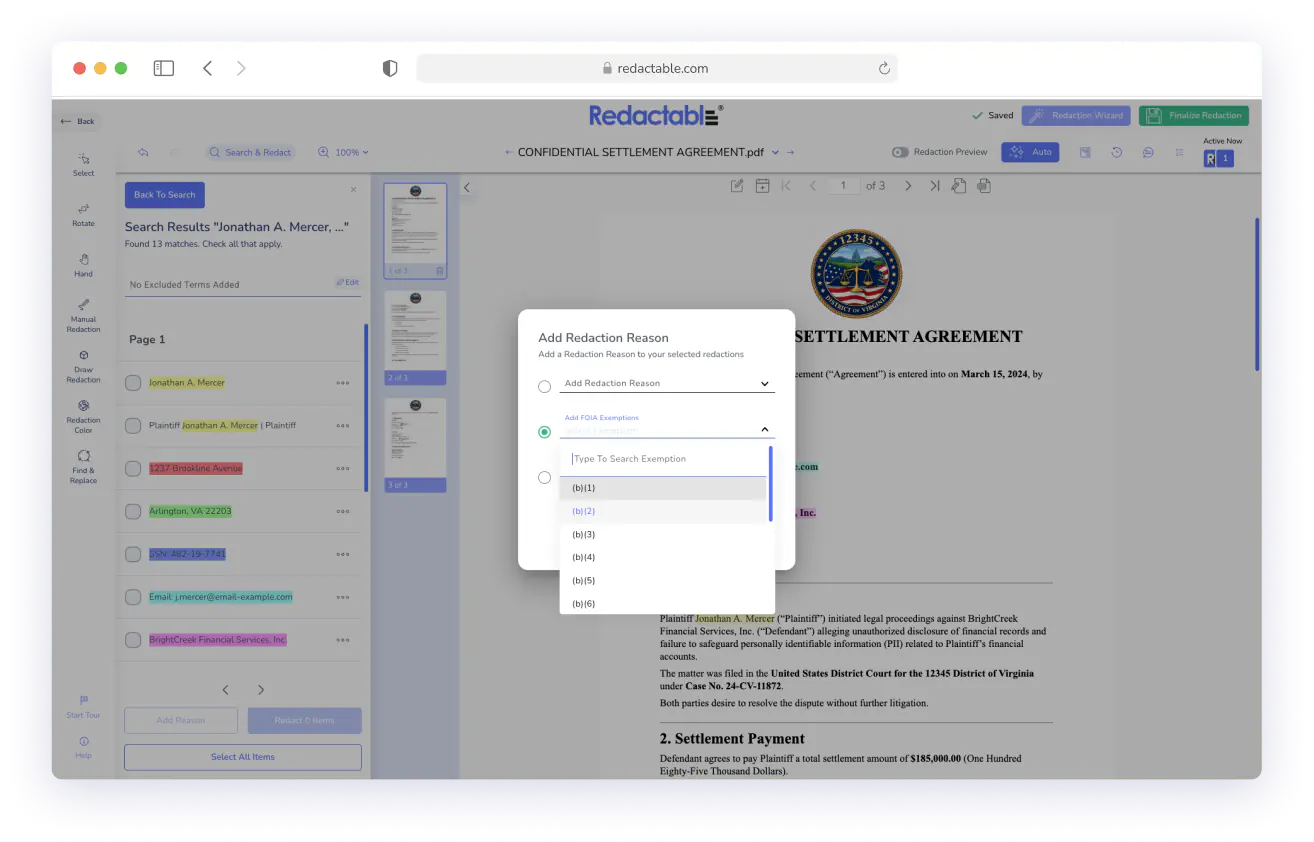This screenshot has height=842, width=1314.
Task: Switch to the Hand tool
Action: [x=84, y=265]
